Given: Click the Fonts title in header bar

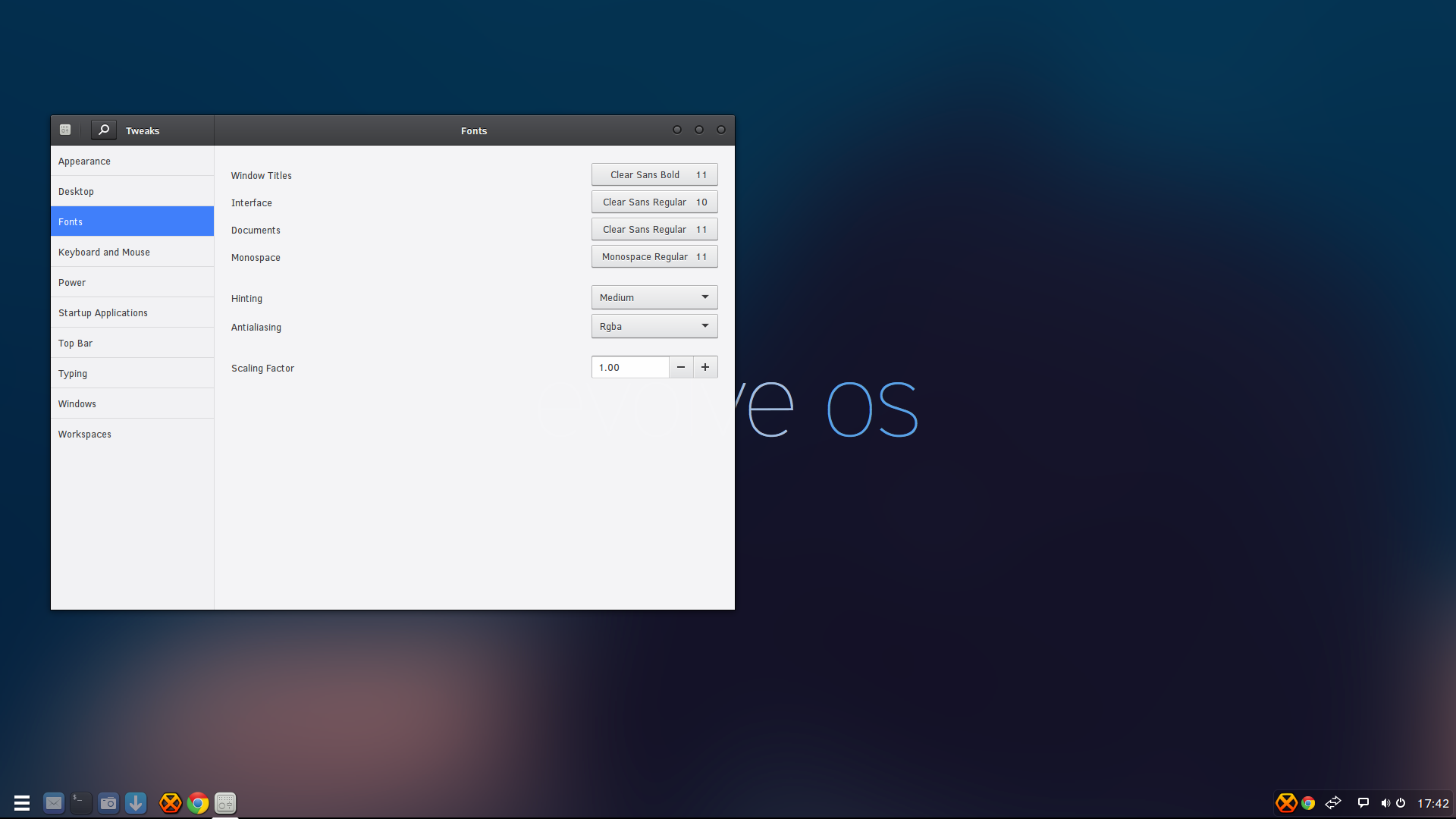Looking at the screenshot, I should click(x=474, y=130).
